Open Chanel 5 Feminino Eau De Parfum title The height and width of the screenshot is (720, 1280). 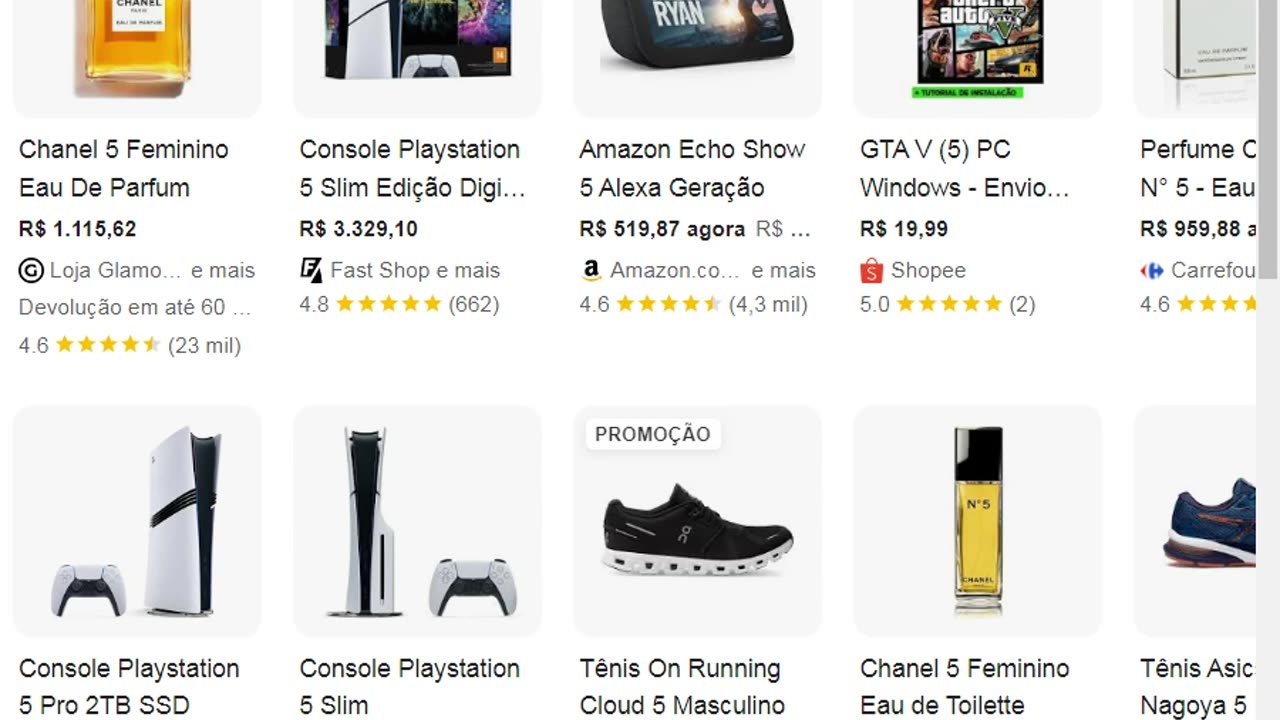click(124, 168)
